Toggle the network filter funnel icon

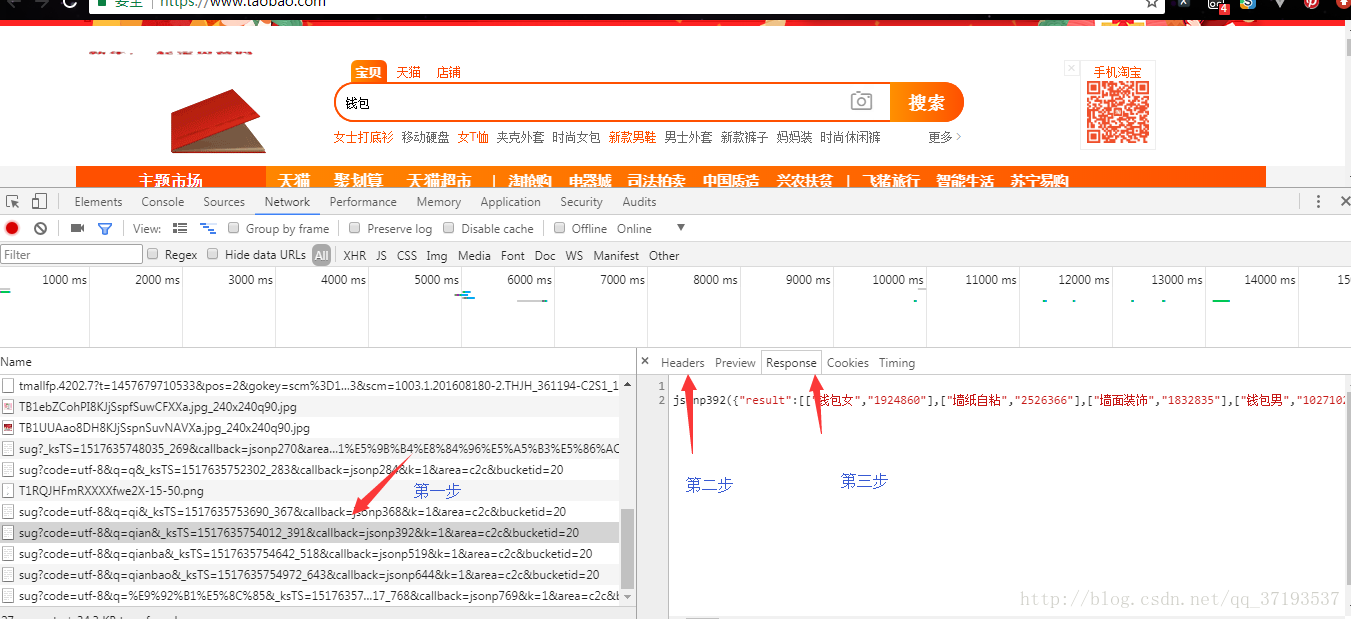click(104, 228)
